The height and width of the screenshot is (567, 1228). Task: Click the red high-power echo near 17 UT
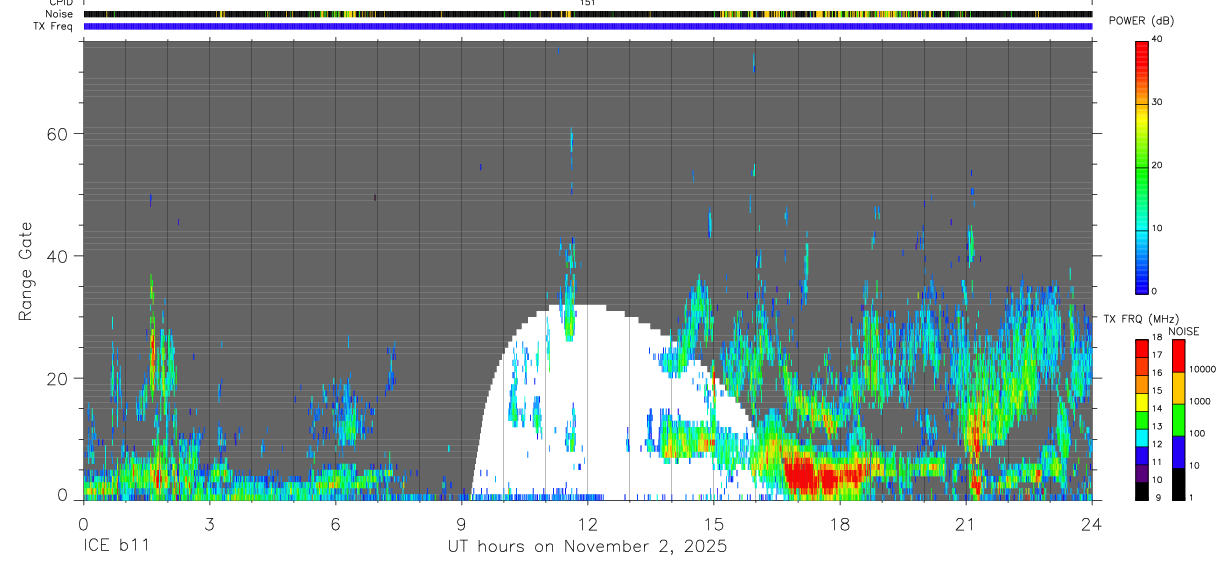822,475
